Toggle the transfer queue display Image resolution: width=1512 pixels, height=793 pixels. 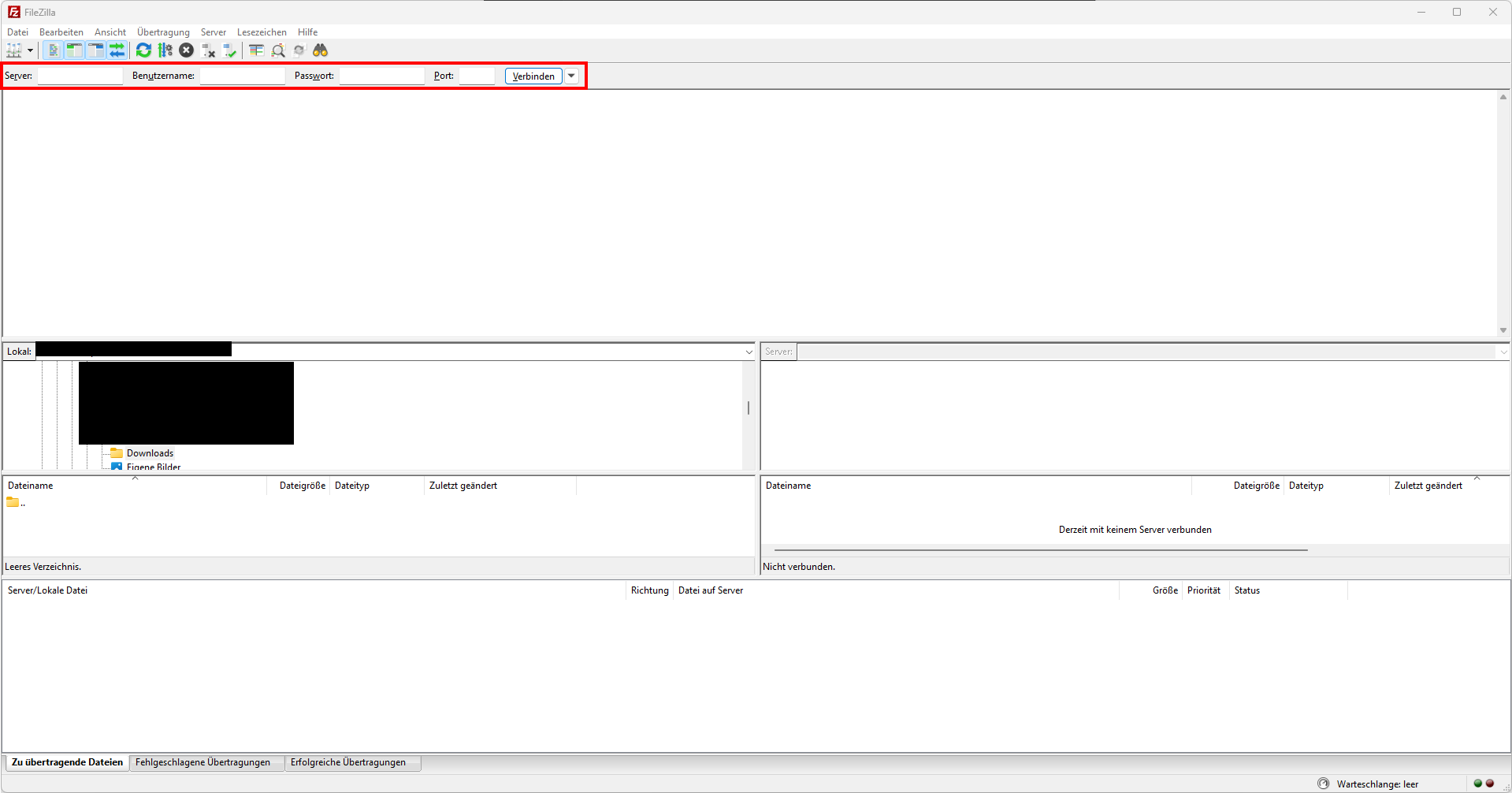[117, 50]
